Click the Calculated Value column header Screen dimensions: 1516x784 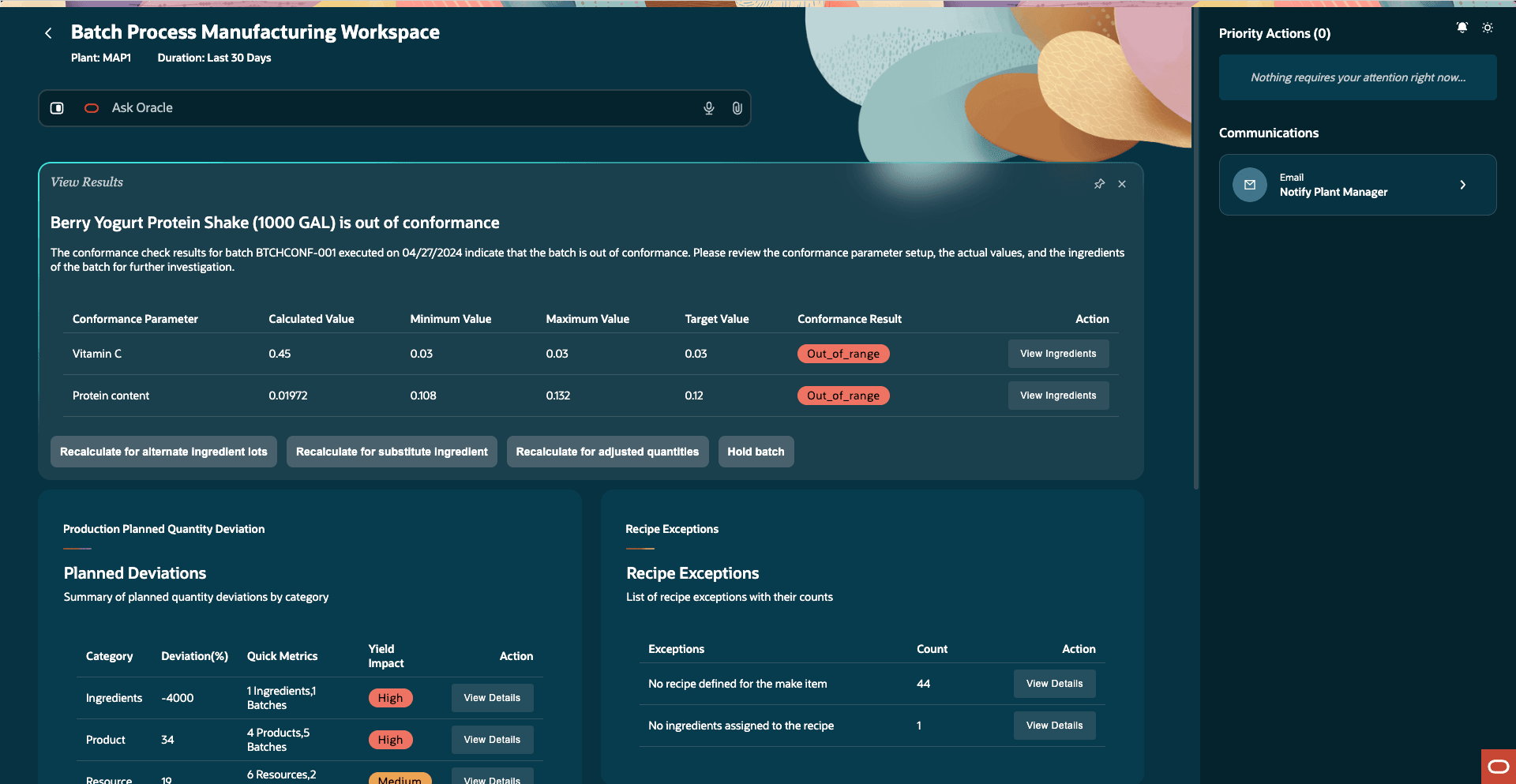(x=311, y=319)
